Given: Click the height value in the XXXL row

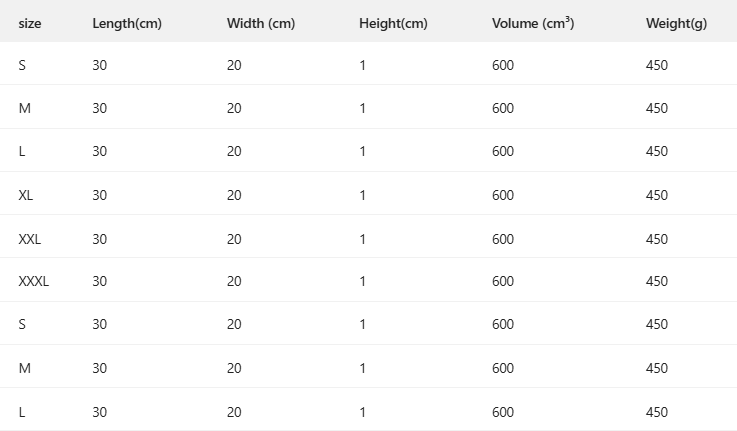Looking at the screenshot, I should 363,282.
